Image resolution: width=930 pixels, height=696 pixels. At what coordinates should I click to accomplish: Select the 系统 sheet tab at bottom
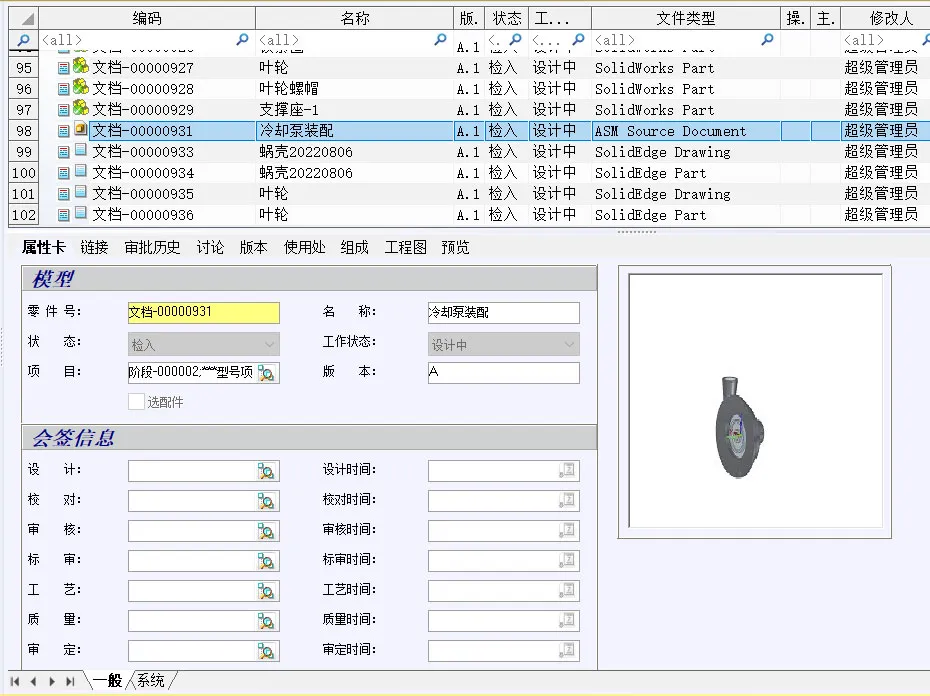pos(151,681)
